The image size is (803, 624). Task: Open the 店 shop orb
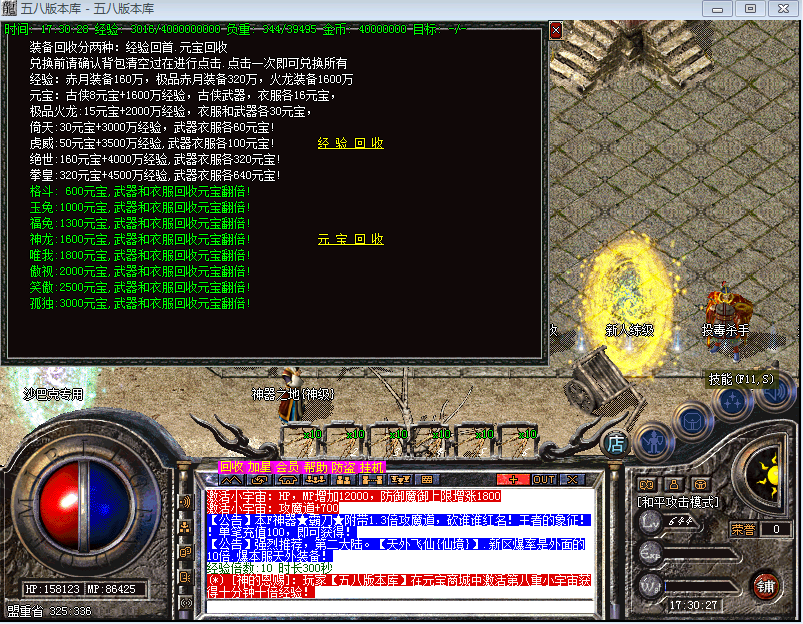[615, 443]
